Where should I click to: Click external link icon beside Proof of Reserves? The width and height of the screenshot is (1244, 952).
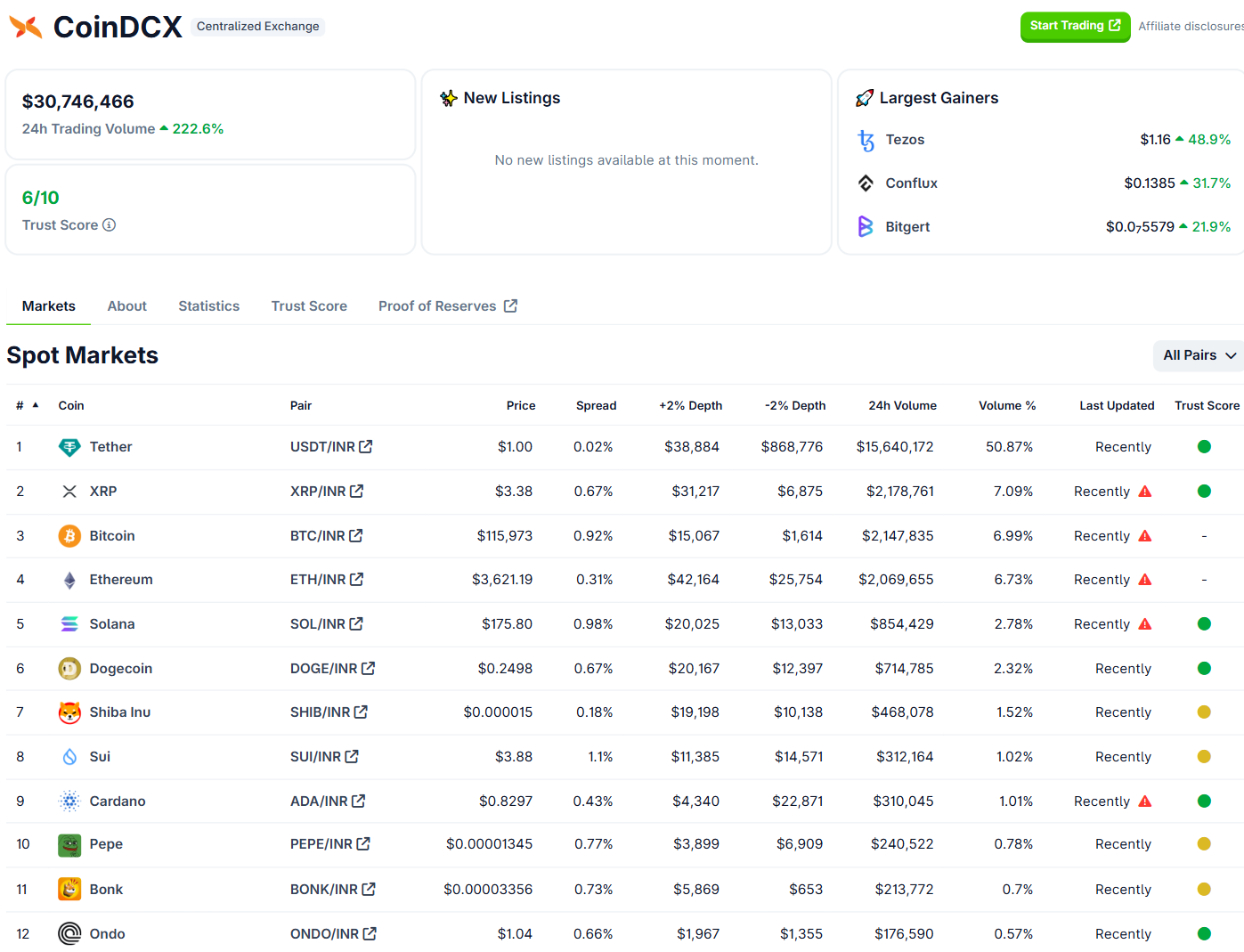(x=510, y=306)
